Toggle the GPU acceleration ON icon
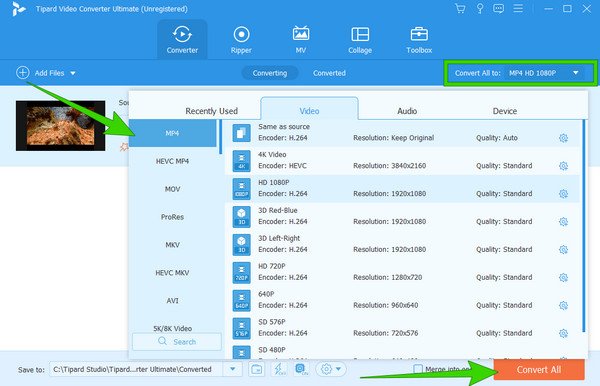 pos(302,369)
